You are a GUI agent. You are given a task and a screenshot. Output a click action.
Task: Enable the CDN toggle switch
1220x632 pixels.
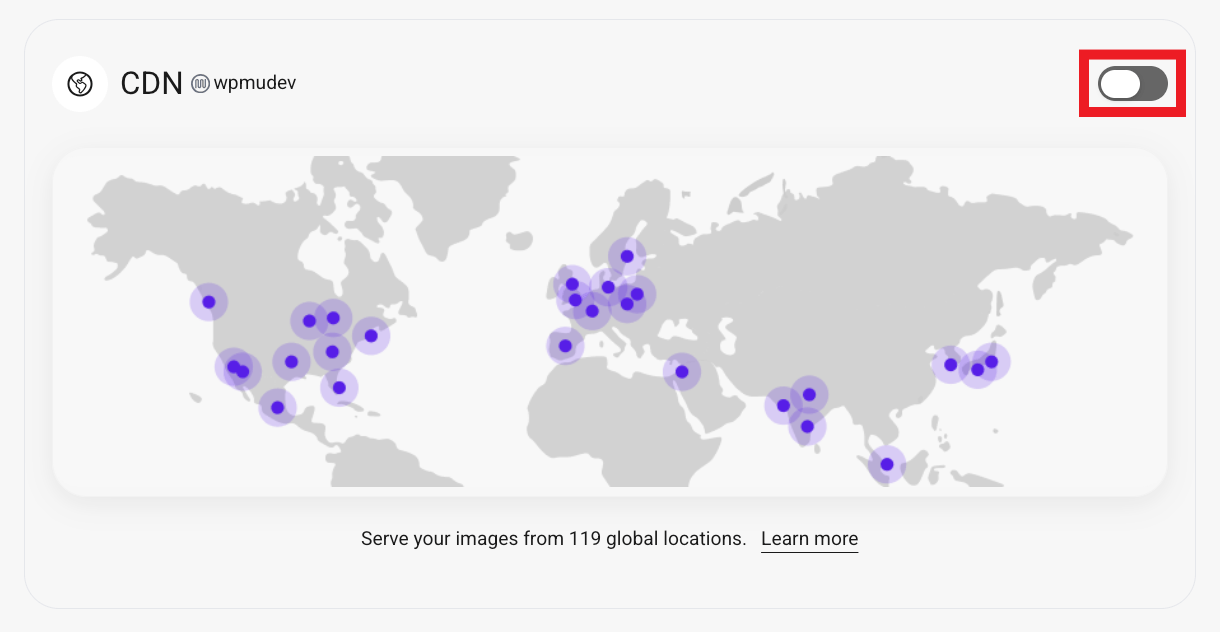(1133, 84)
